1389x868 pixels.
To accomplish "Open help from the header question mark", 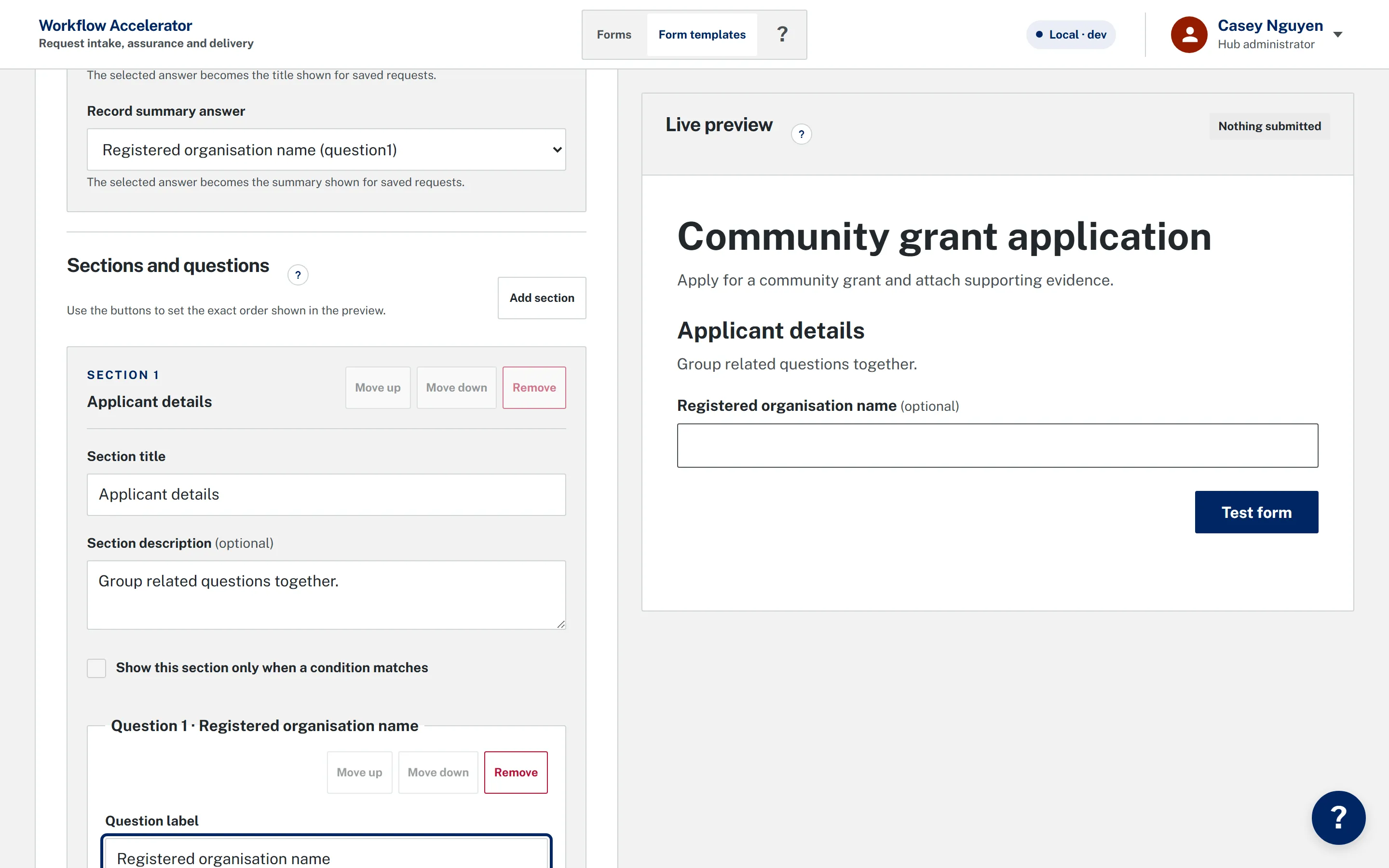I will click(782, 34).
